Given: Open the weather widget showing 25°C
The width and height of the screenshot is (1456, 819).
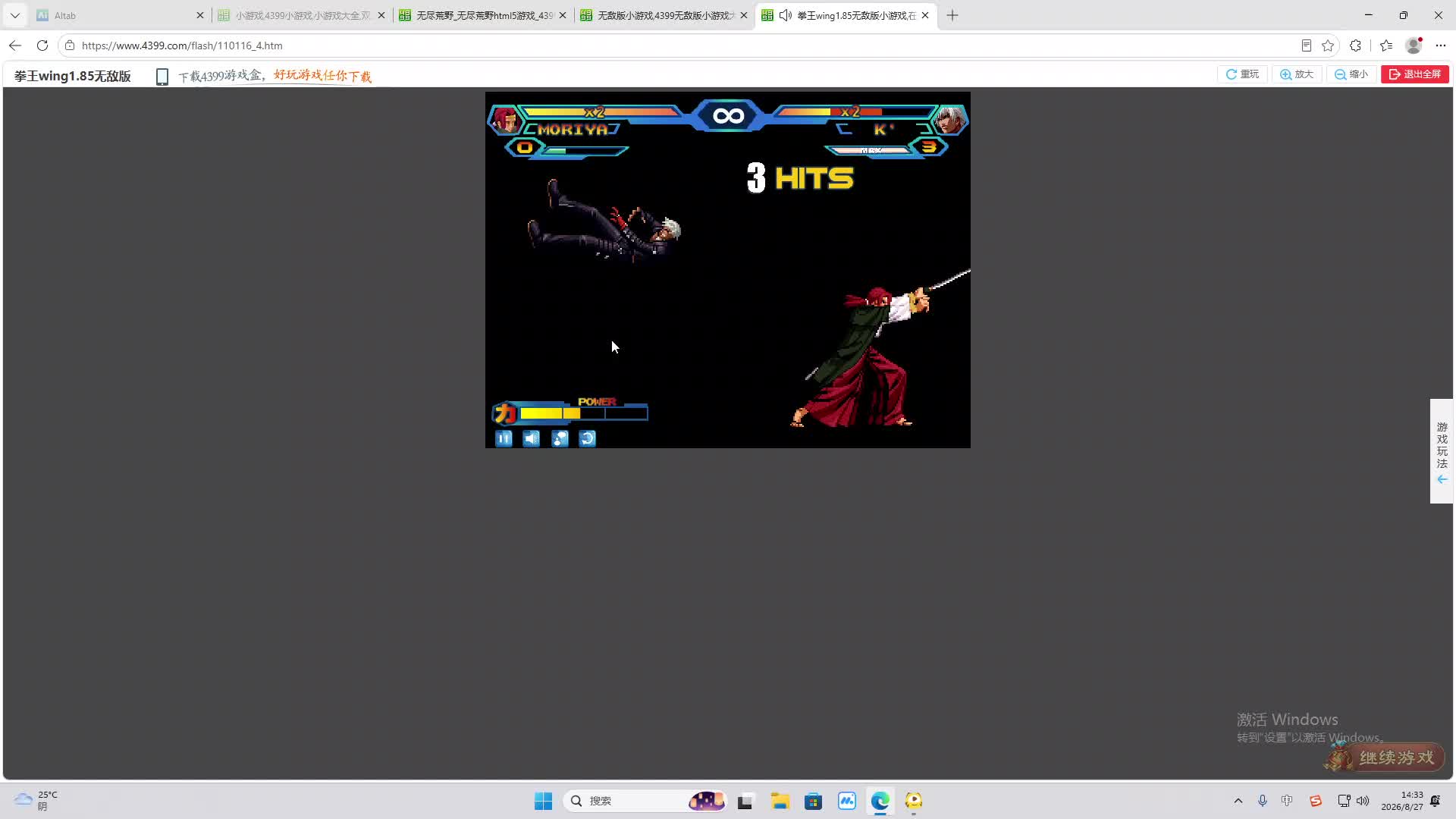Looking at the screenshot, I should [36, 801].
